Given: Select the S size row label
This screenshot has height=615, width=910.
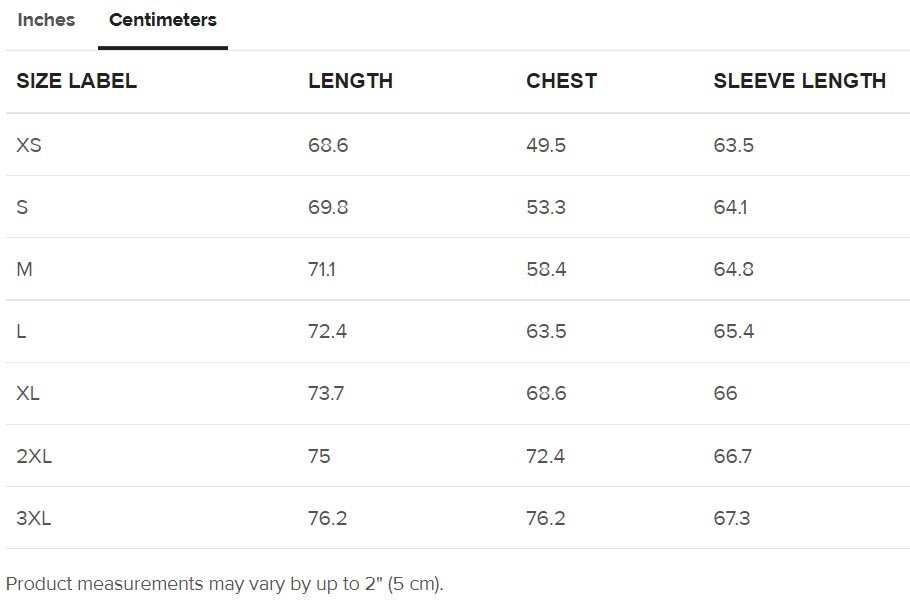Looking at the screenshot, I should pyautogui.click(x=22, y=207).
